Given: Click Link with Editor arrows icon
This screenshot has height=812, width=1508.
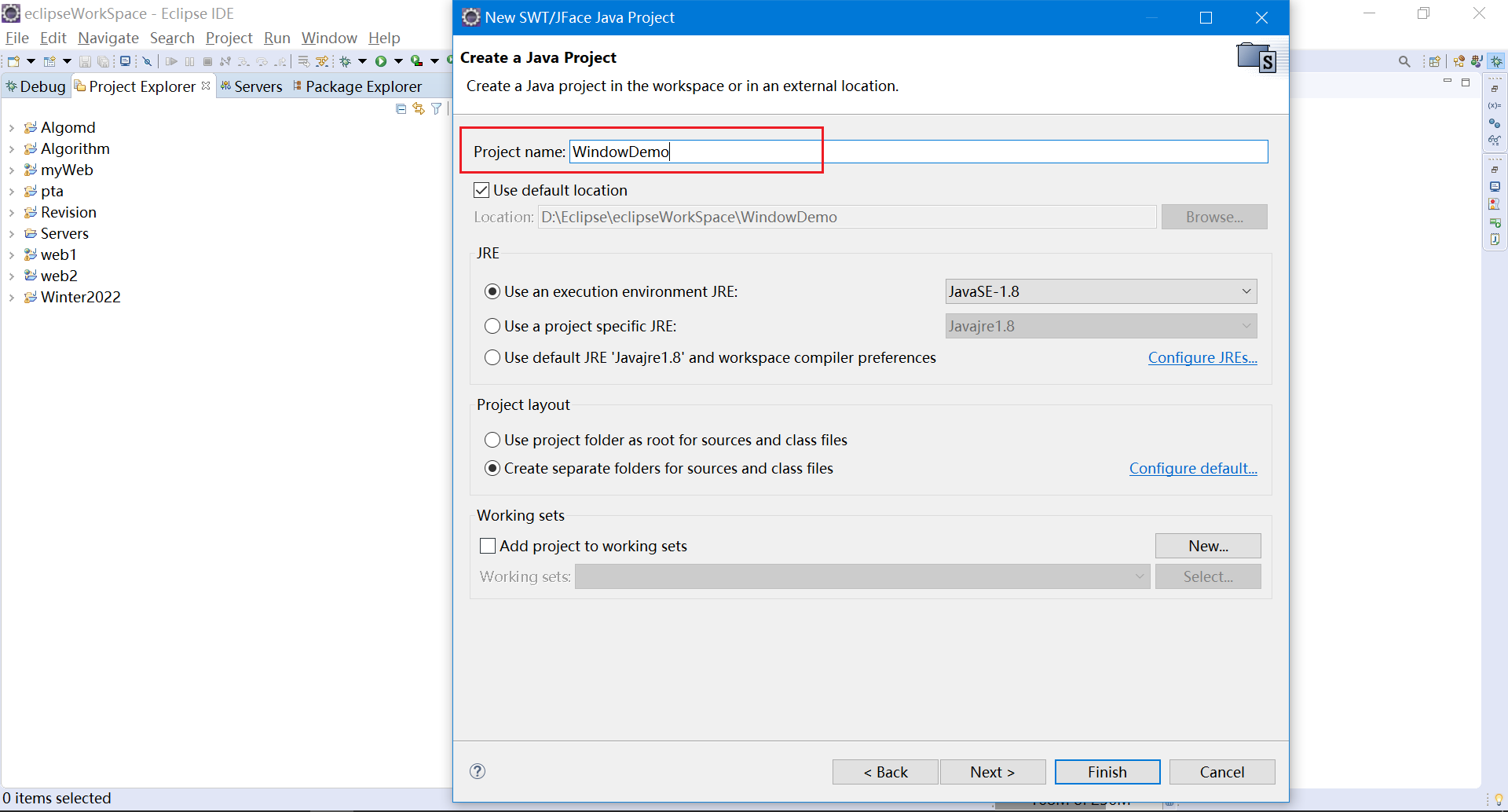Looking at the screenshot, I should [x=419, y=109].
